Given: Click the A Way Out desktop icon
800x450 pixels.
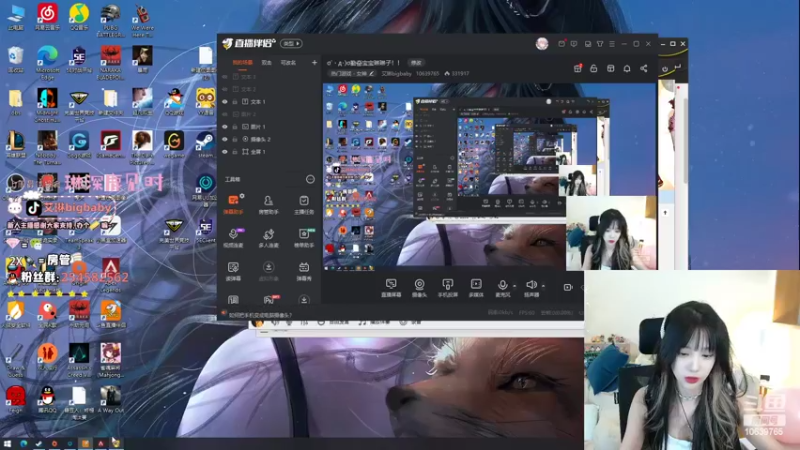Looking at the screenshot, I should pos(110,399).
